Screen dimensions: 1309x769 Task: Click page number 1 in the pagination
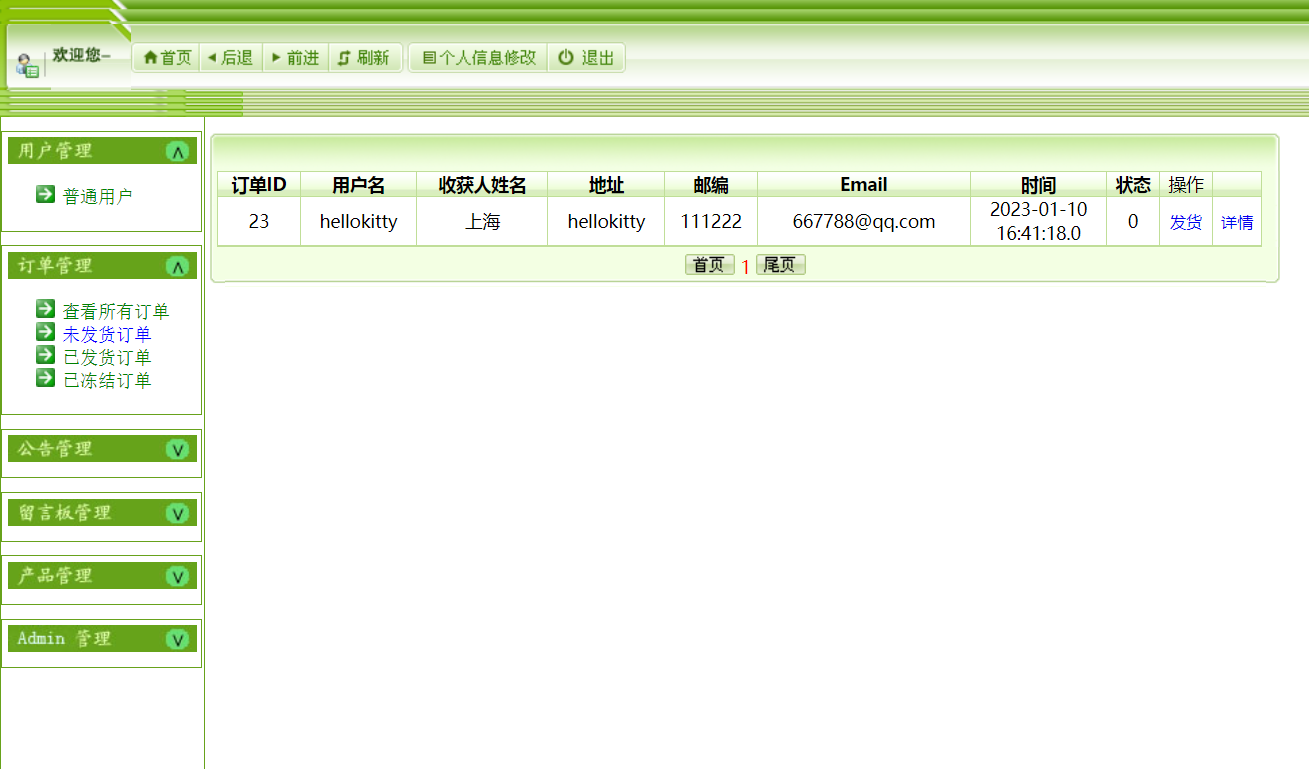(x=745, y=267)
